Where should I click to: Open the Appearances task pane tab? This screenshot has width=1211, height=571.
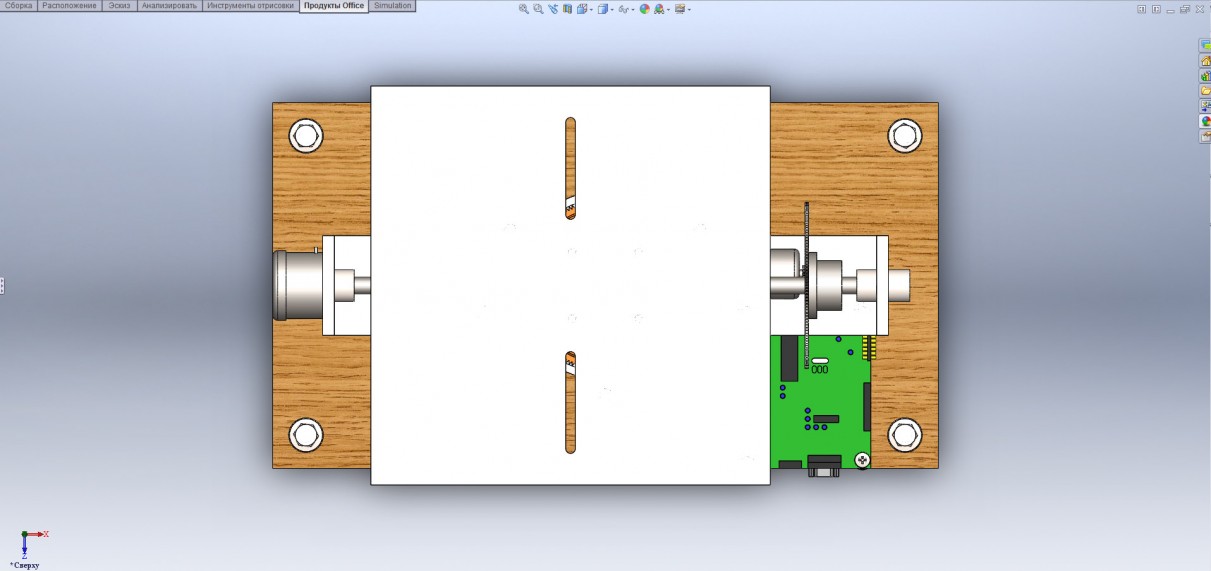coord(1205,121)
